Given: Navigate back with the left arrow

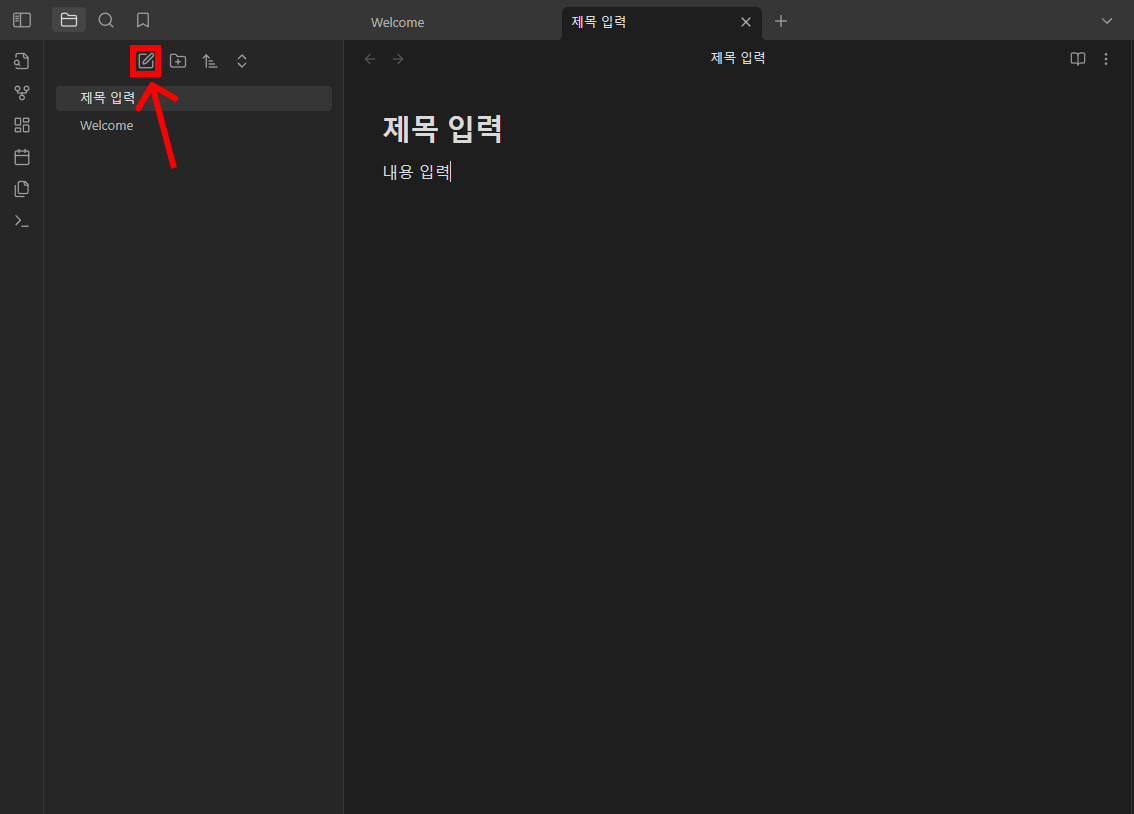Looking at the screenshot, I should (x=370, y=59).
